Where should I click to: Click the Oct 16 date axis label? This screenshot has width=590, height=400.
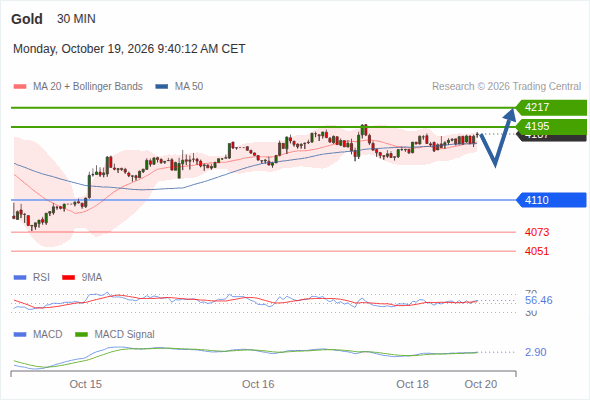[258, 384]
